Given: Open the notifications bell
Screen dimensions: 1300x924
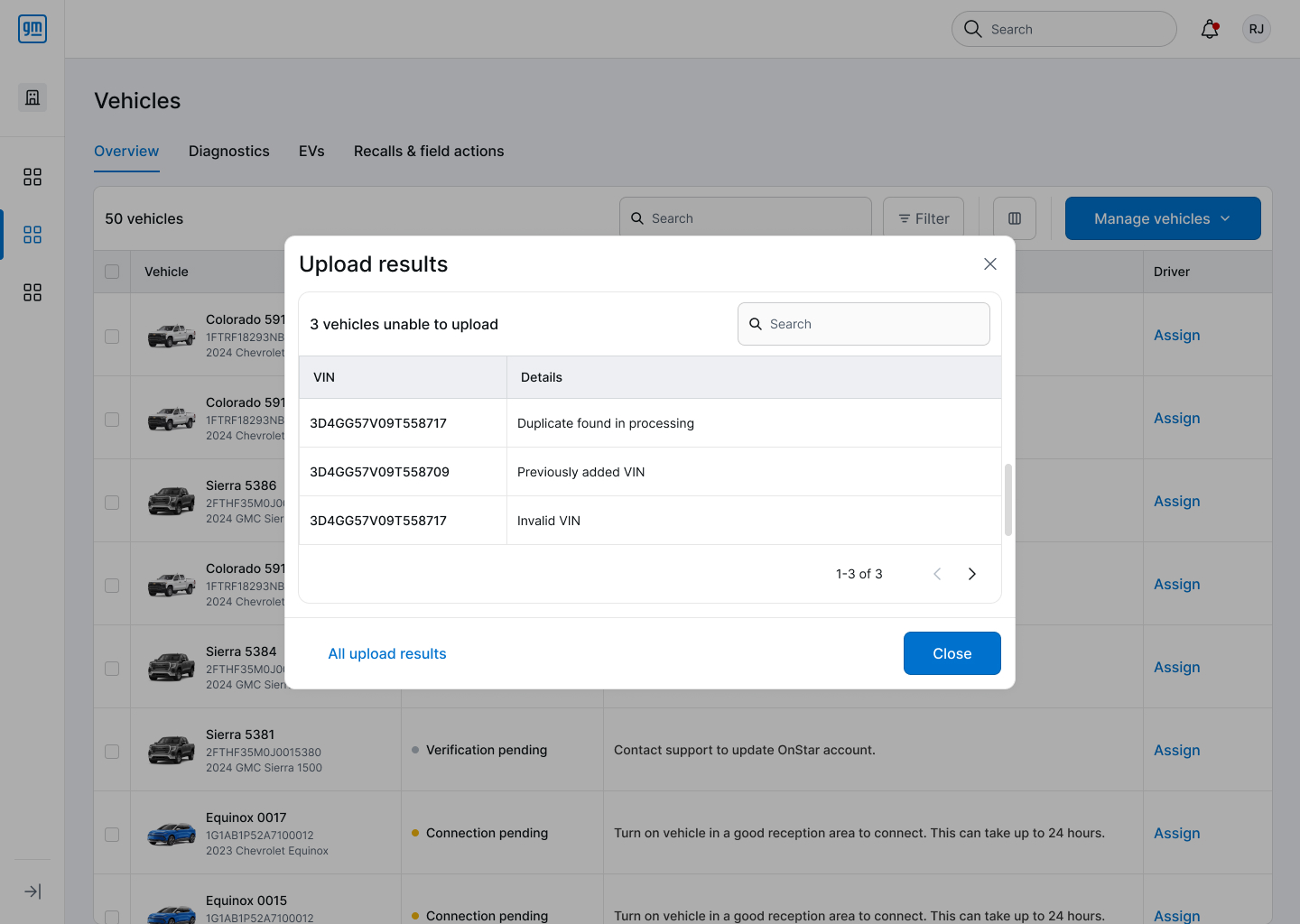Looking at the screenshot, I should pyautogui.click(x=1210, y=29).
